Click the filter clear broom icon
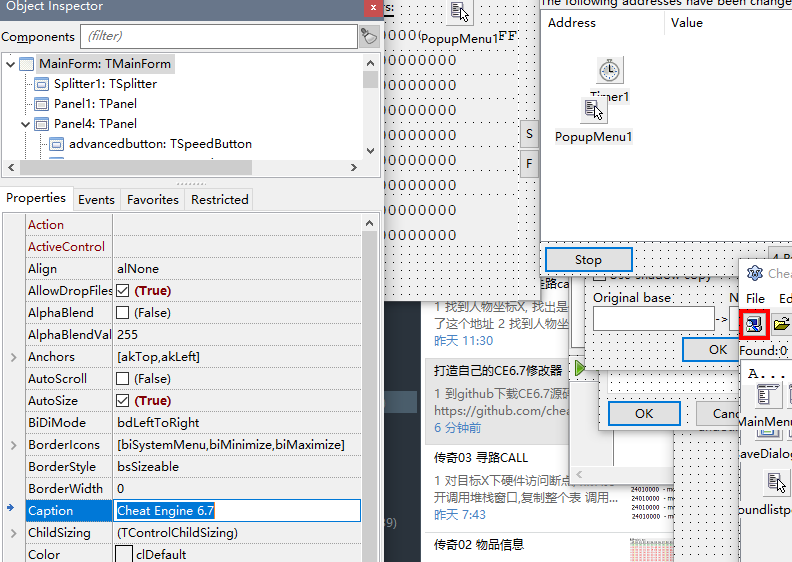This screenshot has width=792, height=562. 369,36
